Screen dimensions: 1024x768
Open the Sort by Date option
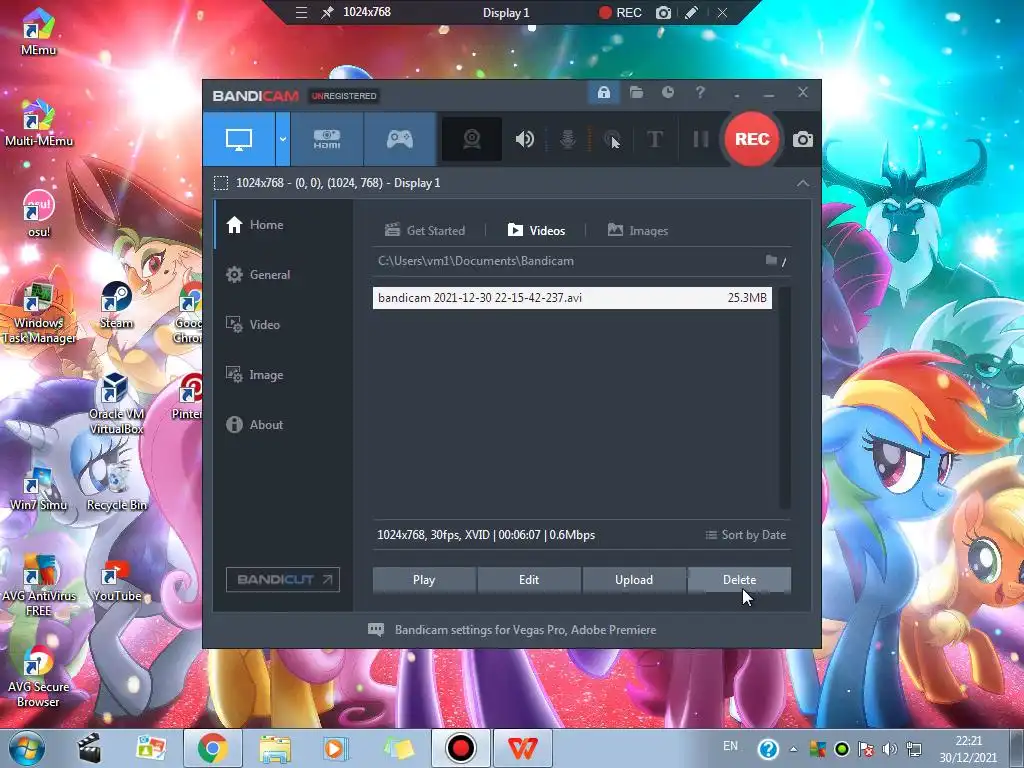click(x=745, y=535)
